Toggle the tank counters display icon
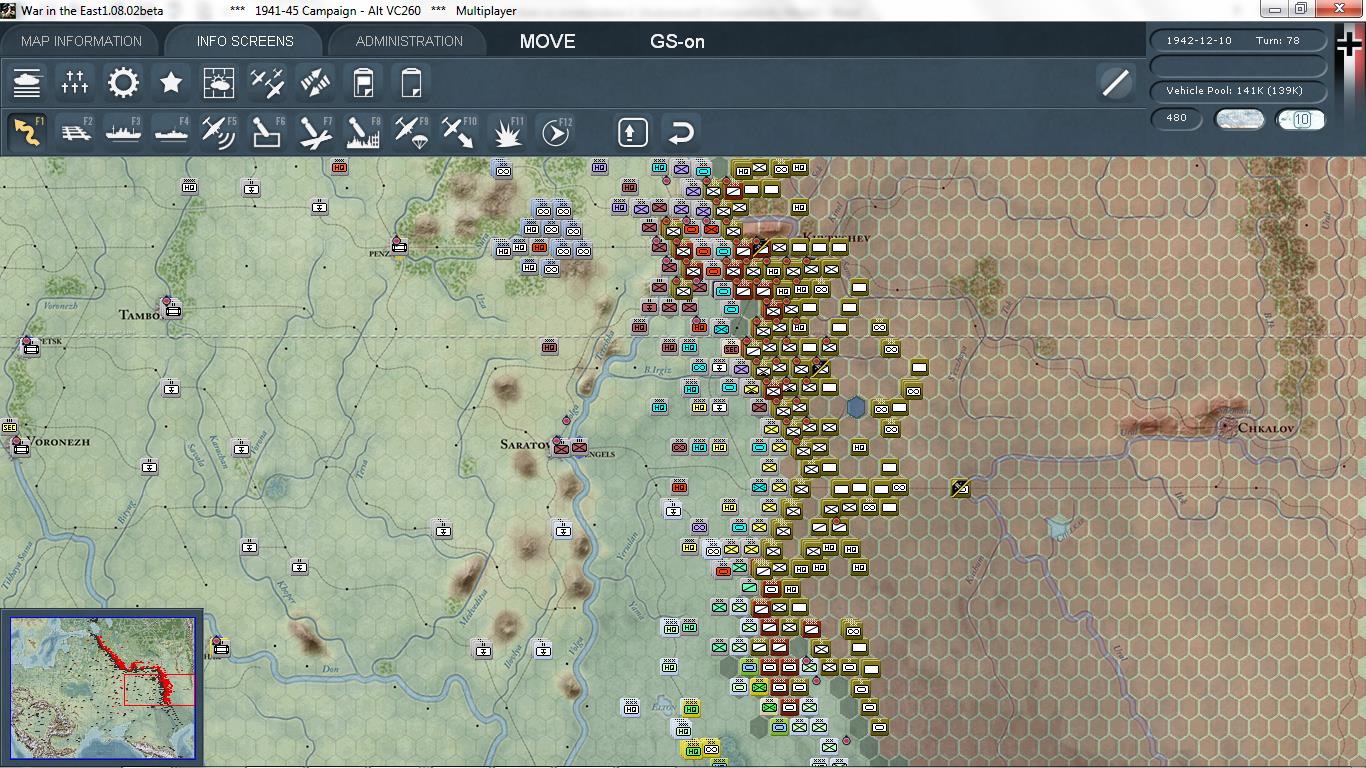The height and width of the screenshot is (768, 1366). (x=27, y=82)
